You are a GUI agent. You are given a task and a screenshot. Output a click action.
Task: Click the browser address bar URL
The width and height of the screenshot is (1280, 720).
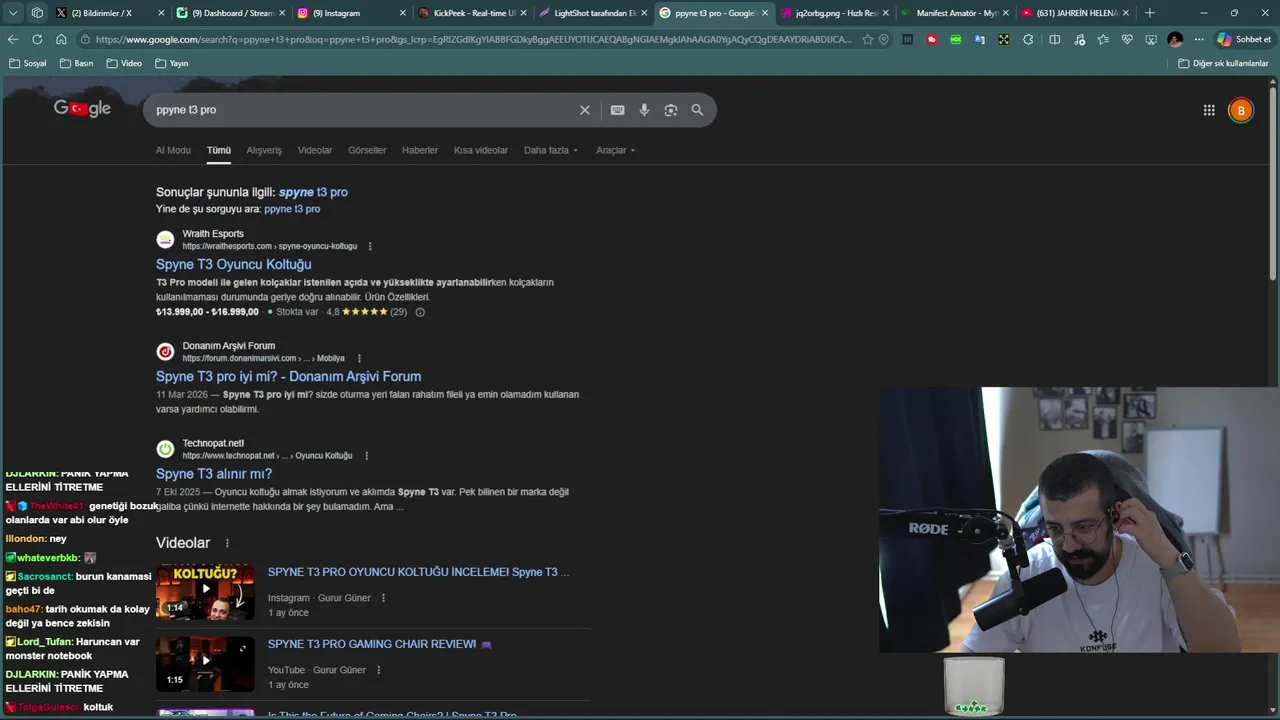474,39
